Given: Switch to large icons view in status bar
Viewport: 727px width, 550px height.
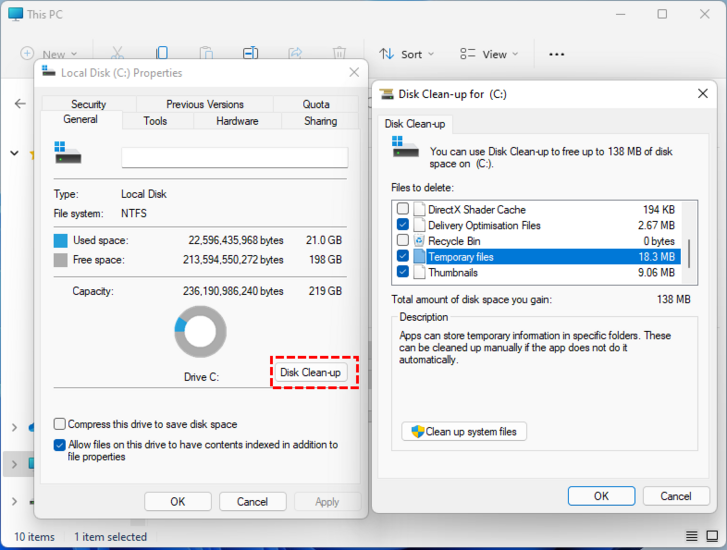Looking at the screenshot, I should (x=711, y=537).
